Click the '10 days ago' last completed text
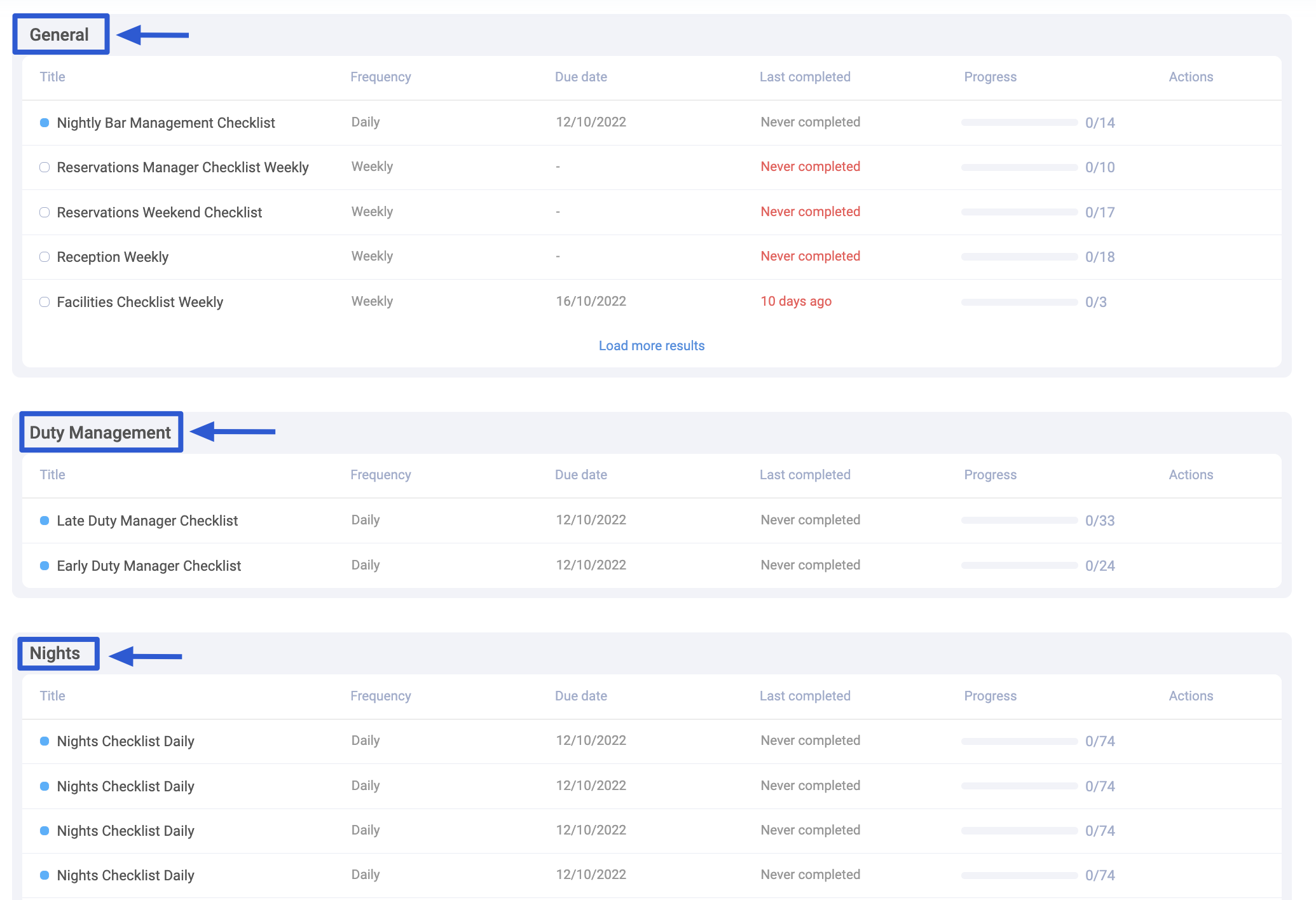1316x900 pixels. point(795,301)
